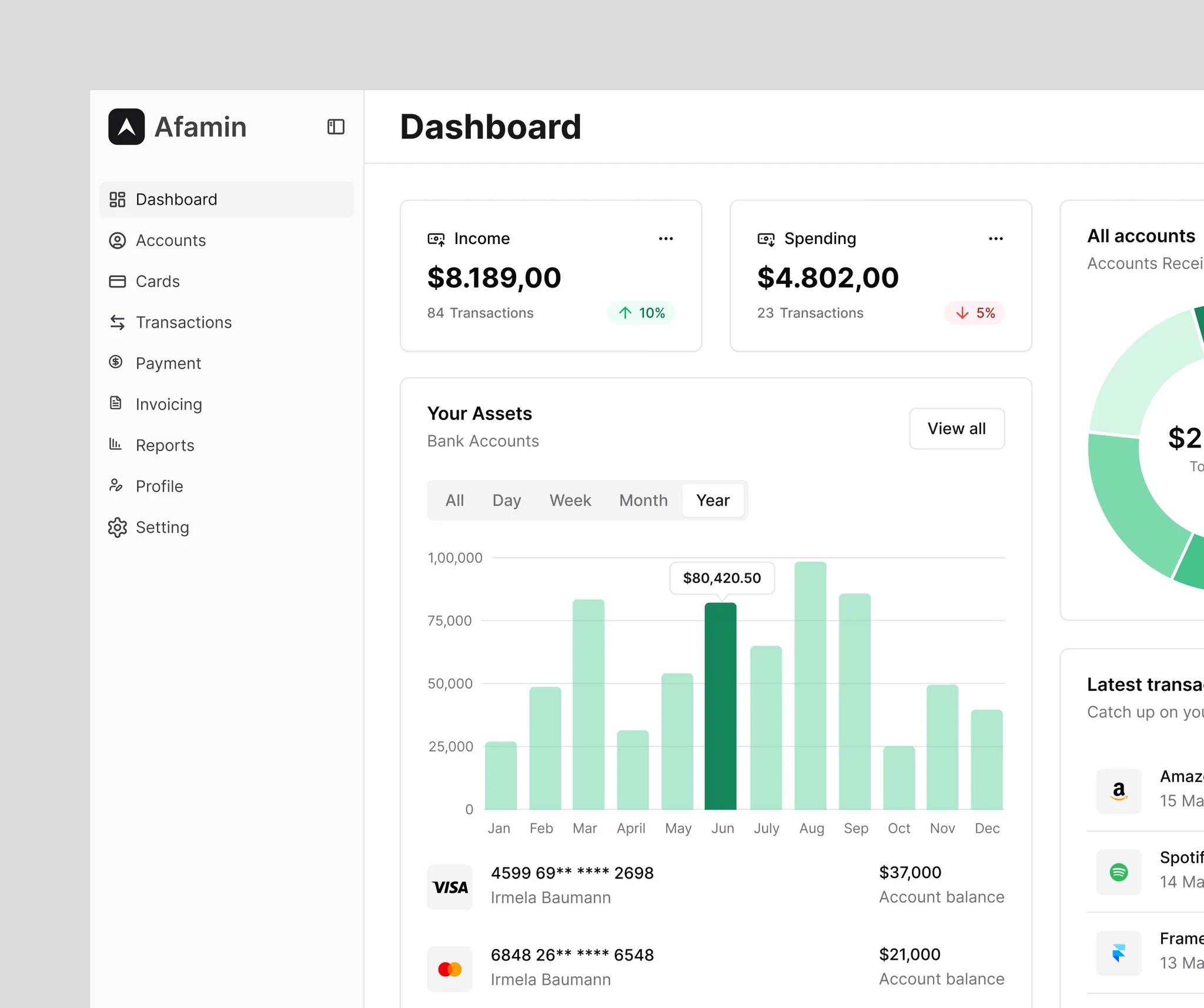The image size is (1204, 1008).
Task: Select the All time range tab
Action: [454, 500]
